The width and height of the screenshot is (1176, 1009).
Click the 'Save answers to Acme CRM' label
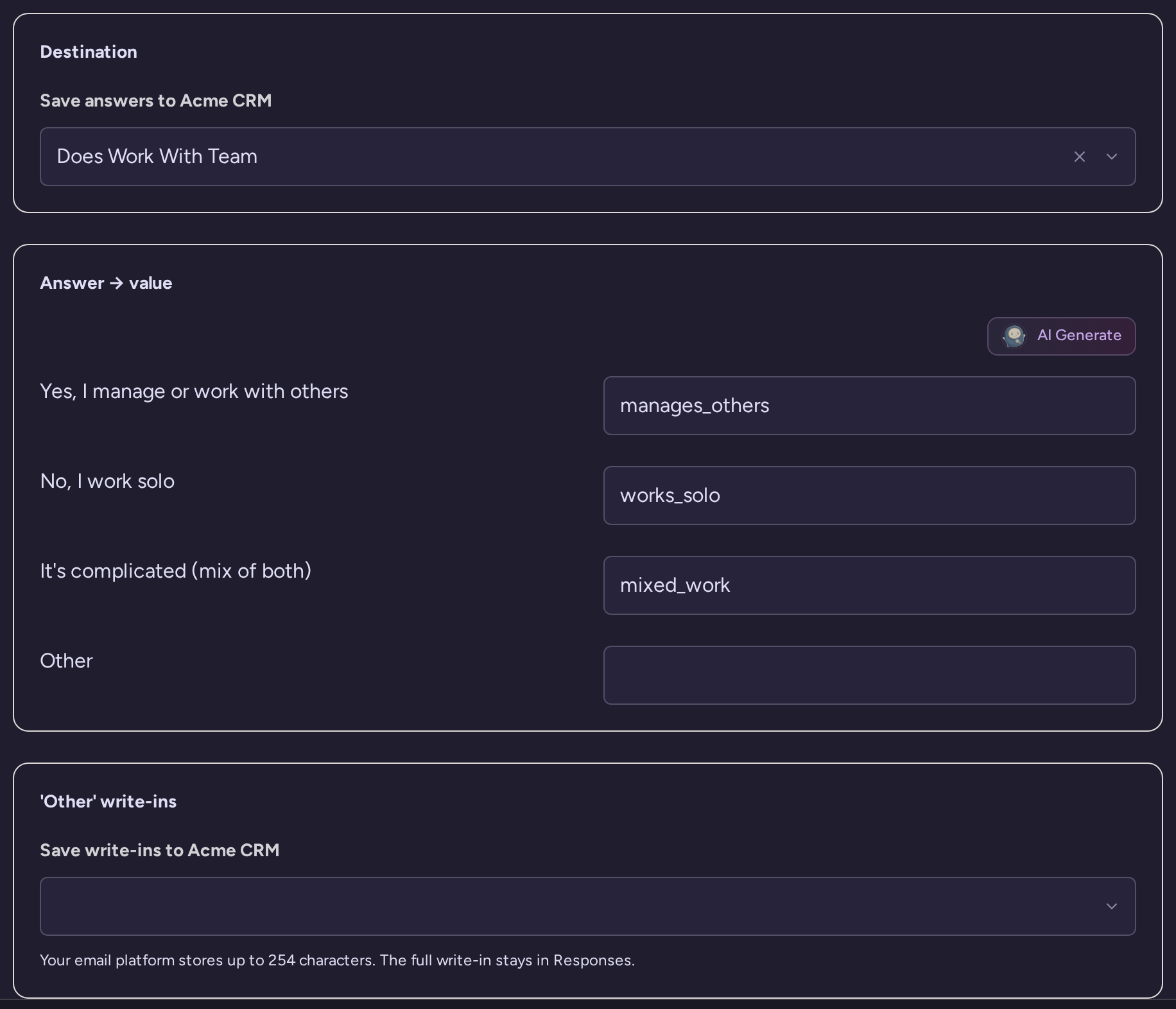point(155,101)
